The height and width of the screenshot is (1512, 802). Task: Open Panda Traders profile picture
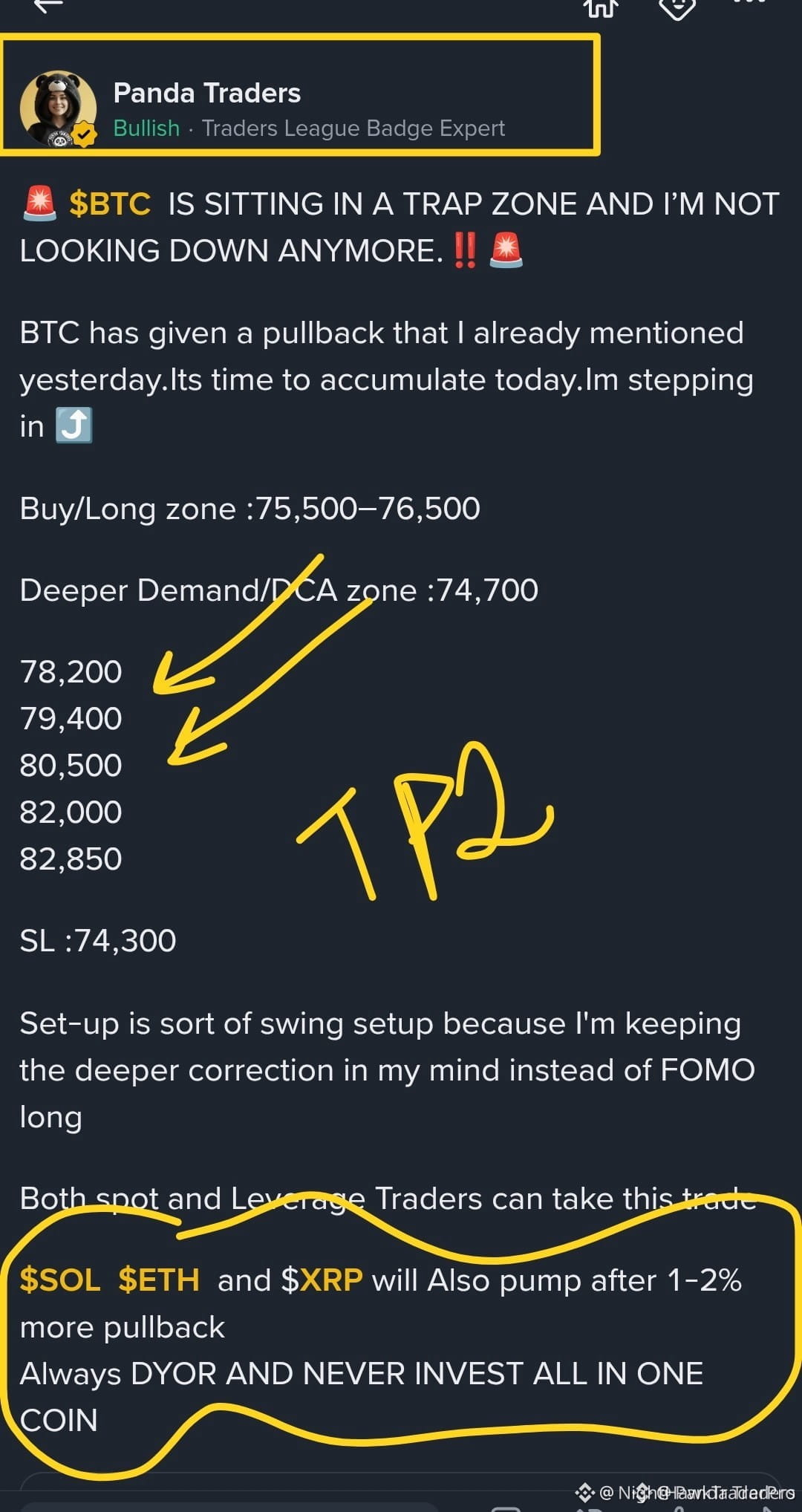click(58, 108)
